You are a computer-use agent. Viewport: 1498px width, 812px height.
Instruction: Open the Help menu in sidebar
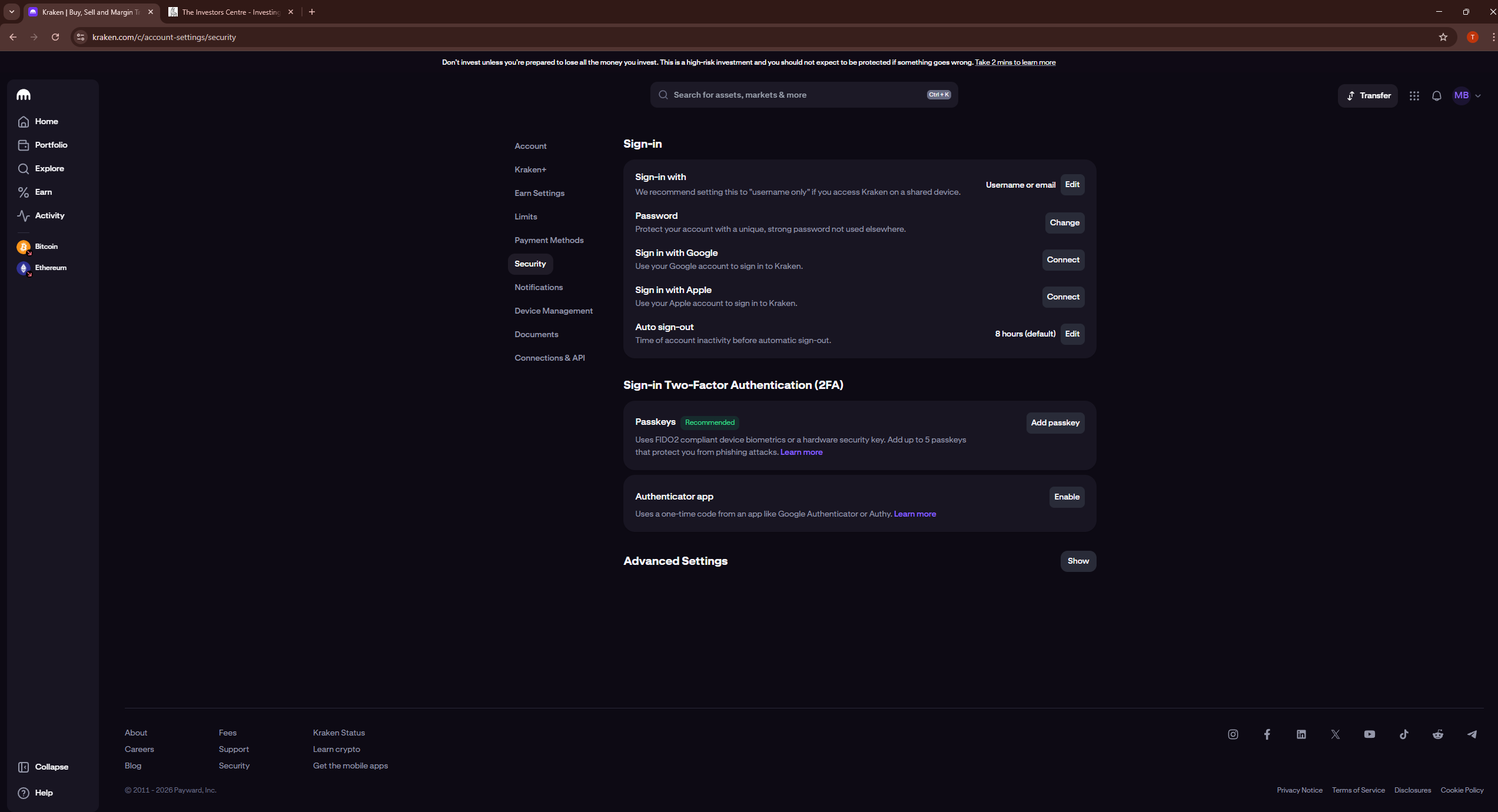pyautogui.click(x=35, y=793)
